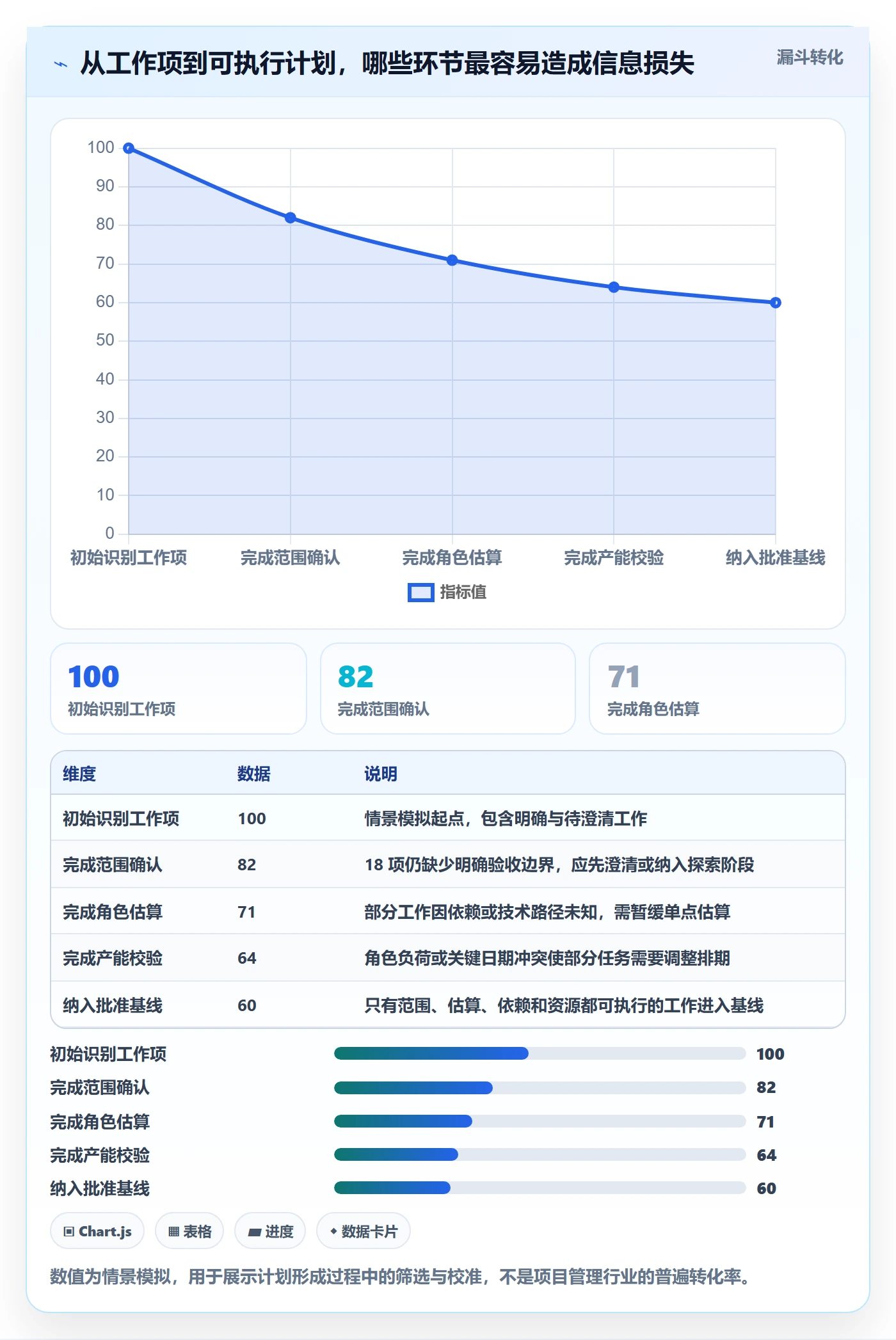Screen dimensions: 896x1340
Task: Select the 完成范围确认 table row name
Action: (x=113, y=865)
